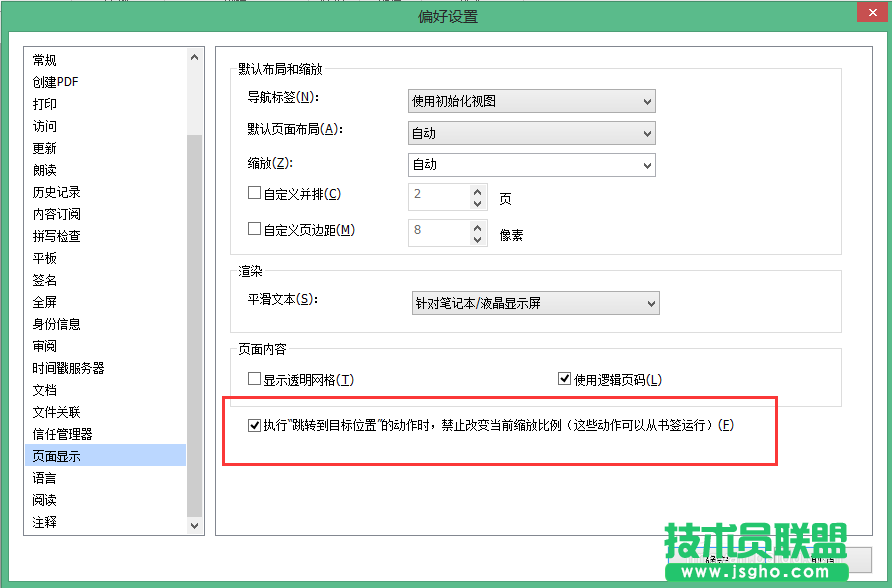This screenshot has width=892, height=588.
Task: Select 信任管理器 category
Action: [105, 434]
